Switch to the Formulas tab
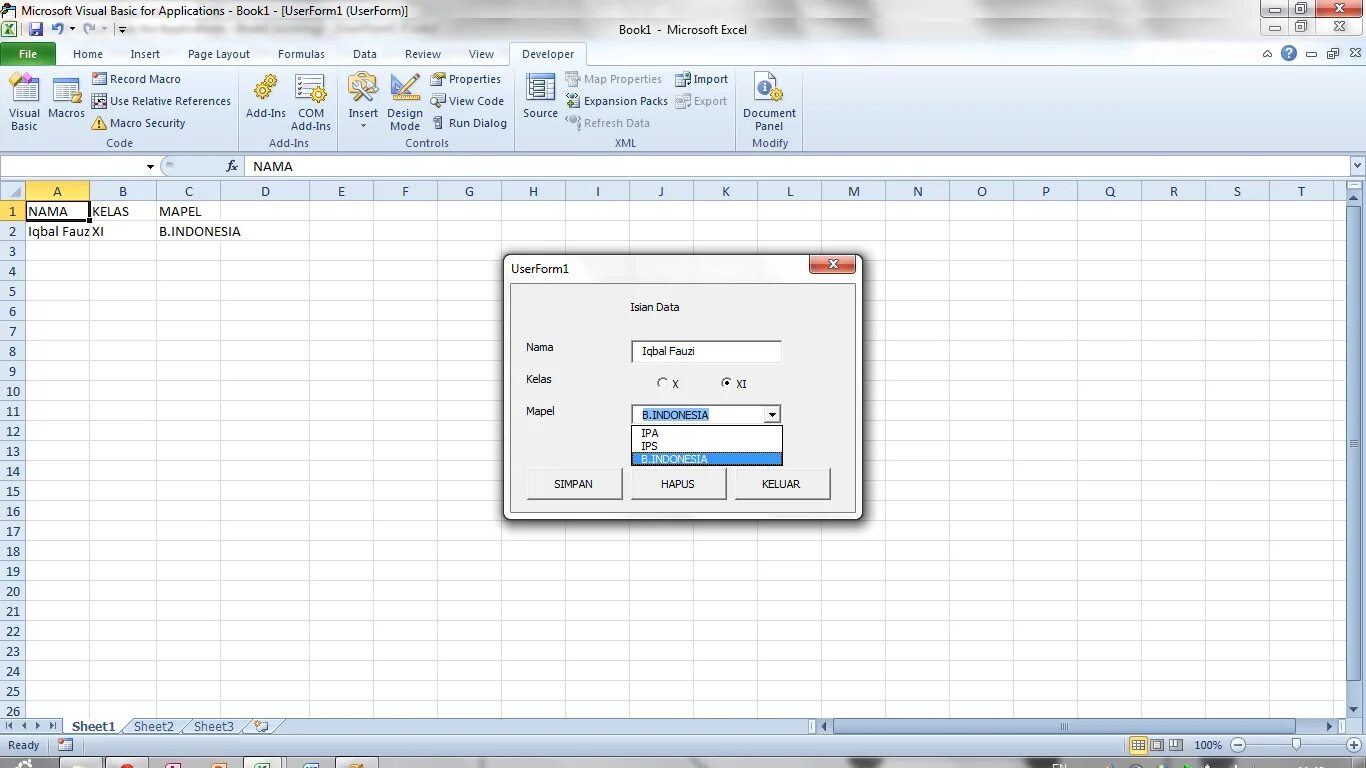 [301, 54]
